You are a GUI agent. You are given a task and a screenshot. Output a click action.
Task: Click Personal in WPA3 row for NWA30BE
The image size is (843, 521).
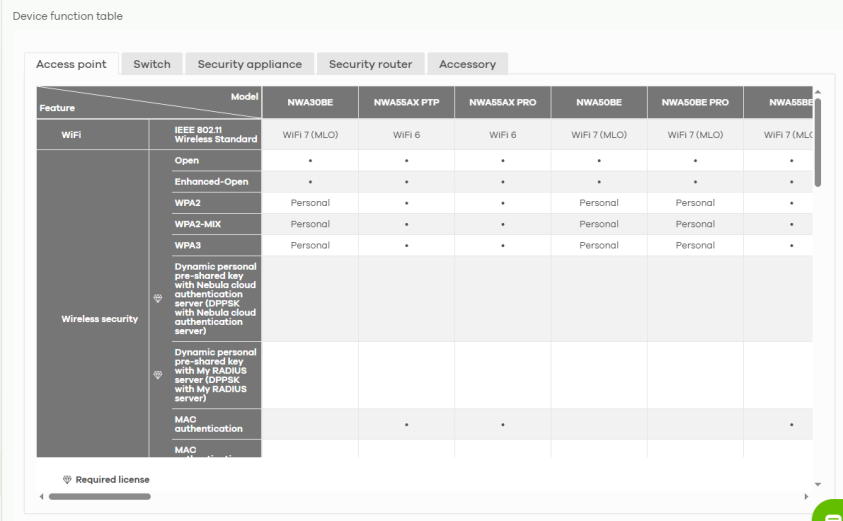pos(310,245)
